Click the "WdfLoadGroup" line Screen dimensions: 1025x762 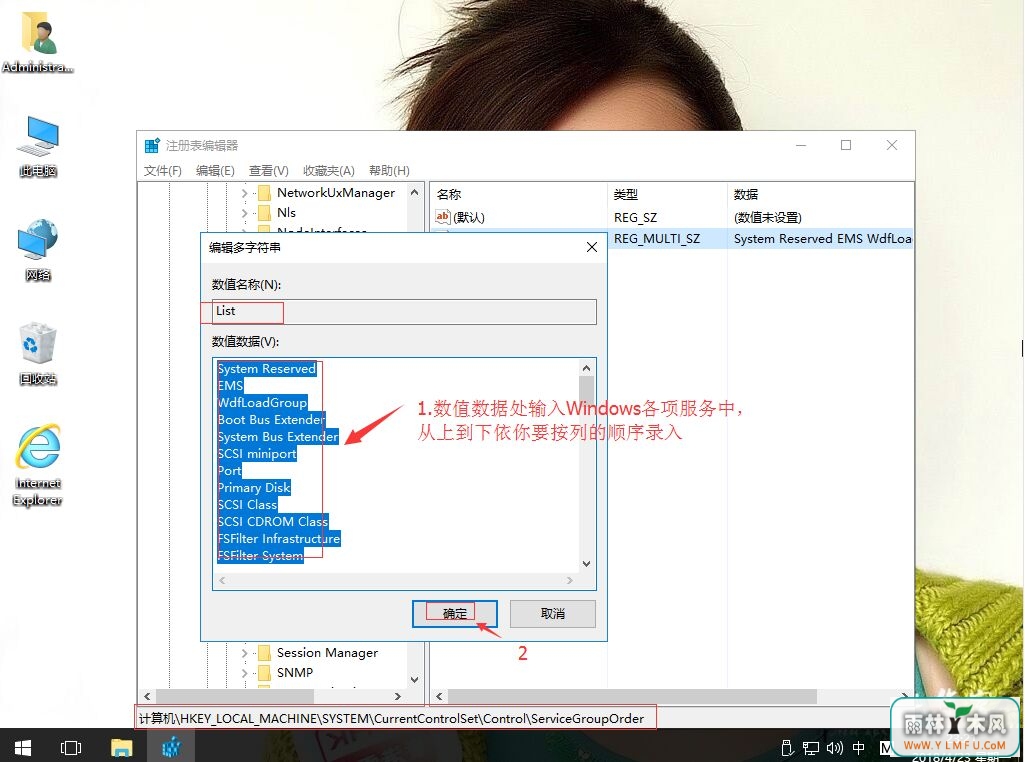(262, 403)
